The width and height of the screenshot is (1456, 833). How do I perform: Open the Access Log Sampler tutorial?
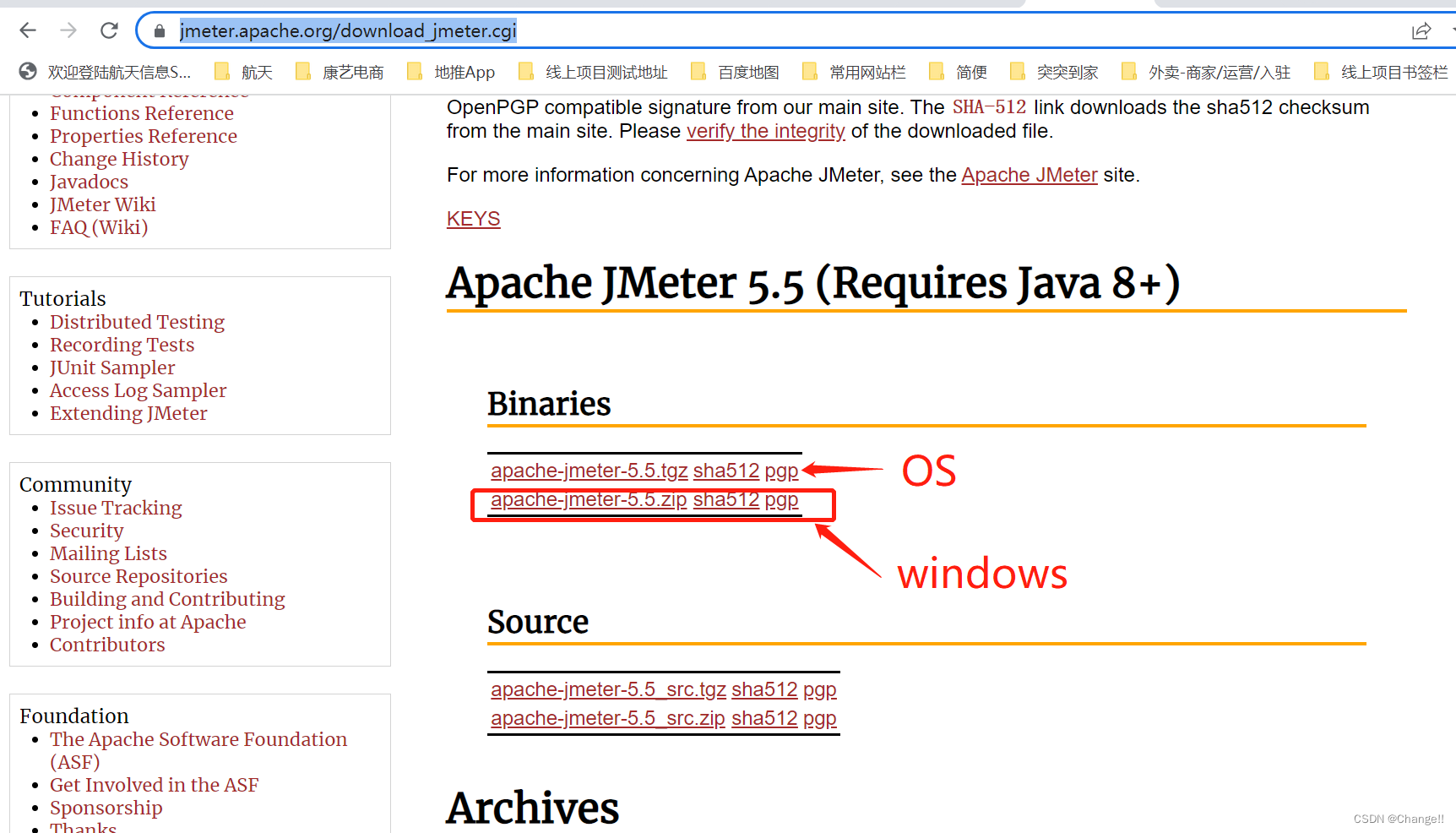138,390
